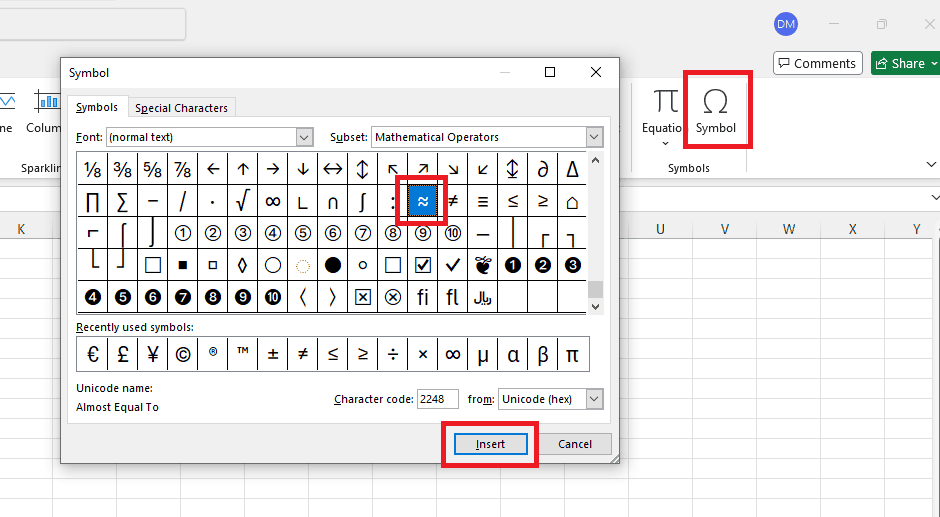Select column header W in spreadsheet
The width and height of the screenshot is (940, 517).
[789, 229]
